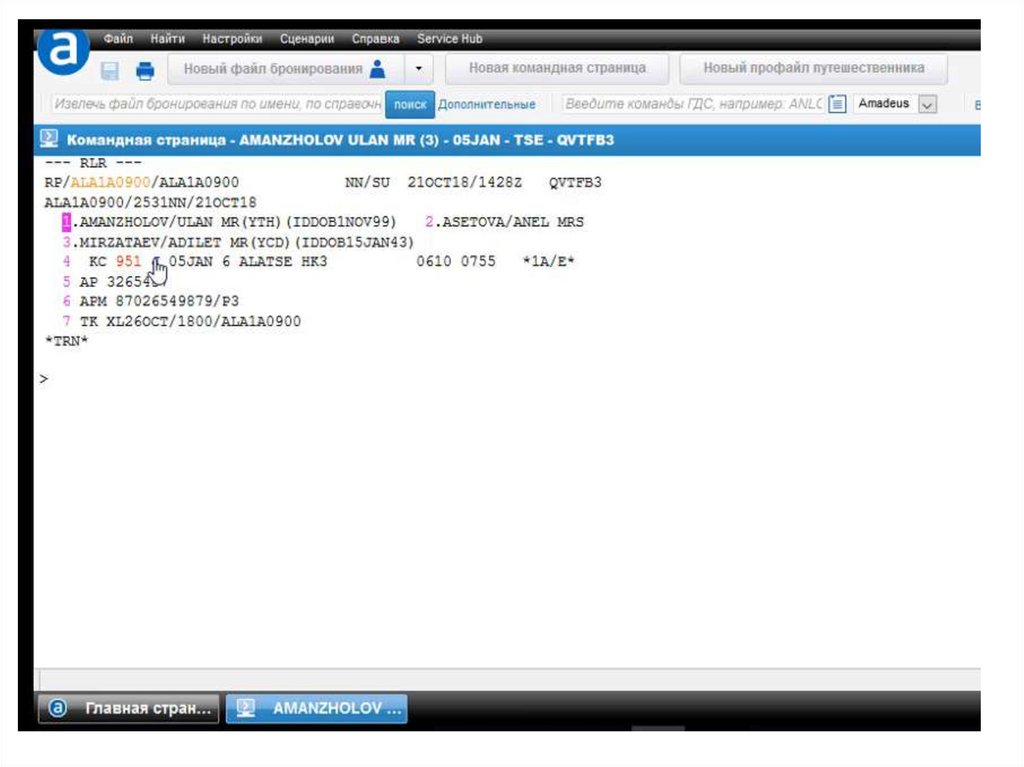Click record locator QVTFB3 in RP line
Viewport: 1024px width, 767px height.
[x=575, y=182]
